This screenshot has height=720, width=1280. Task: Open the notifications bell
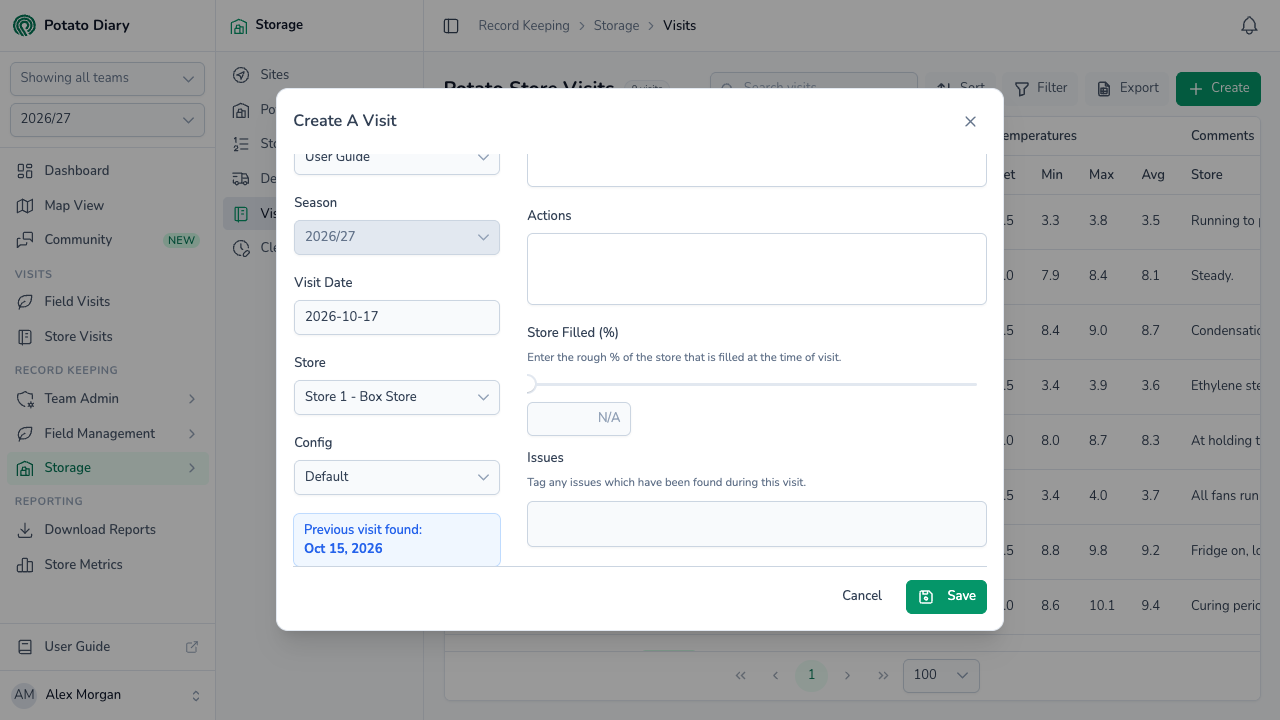[x=1249, y=26]
